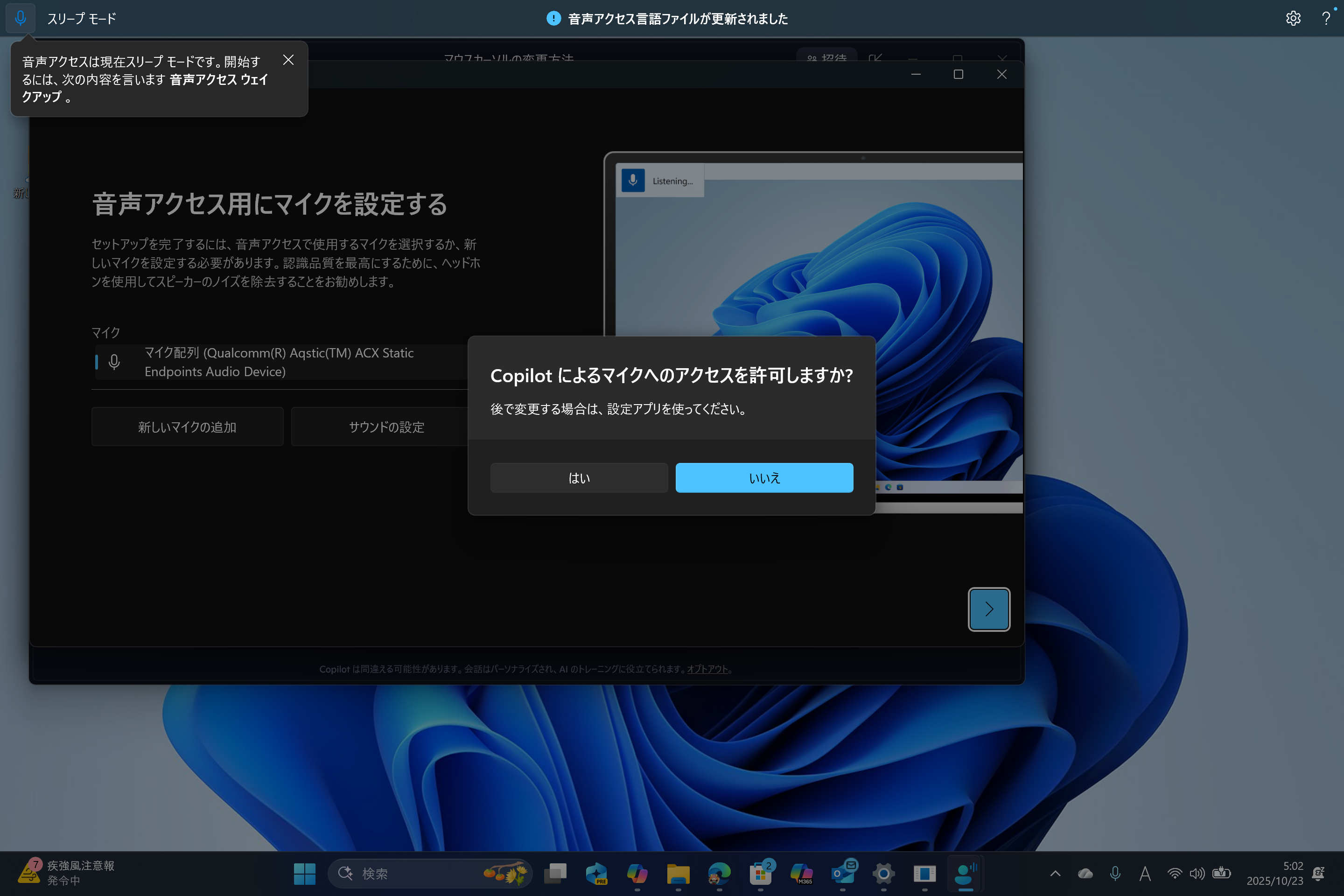The height and width of the screenshot is (896, 1344).
Task: Mute sound via the tray speaker icon
Action: pyautogui.click(x=1198, y=873)
